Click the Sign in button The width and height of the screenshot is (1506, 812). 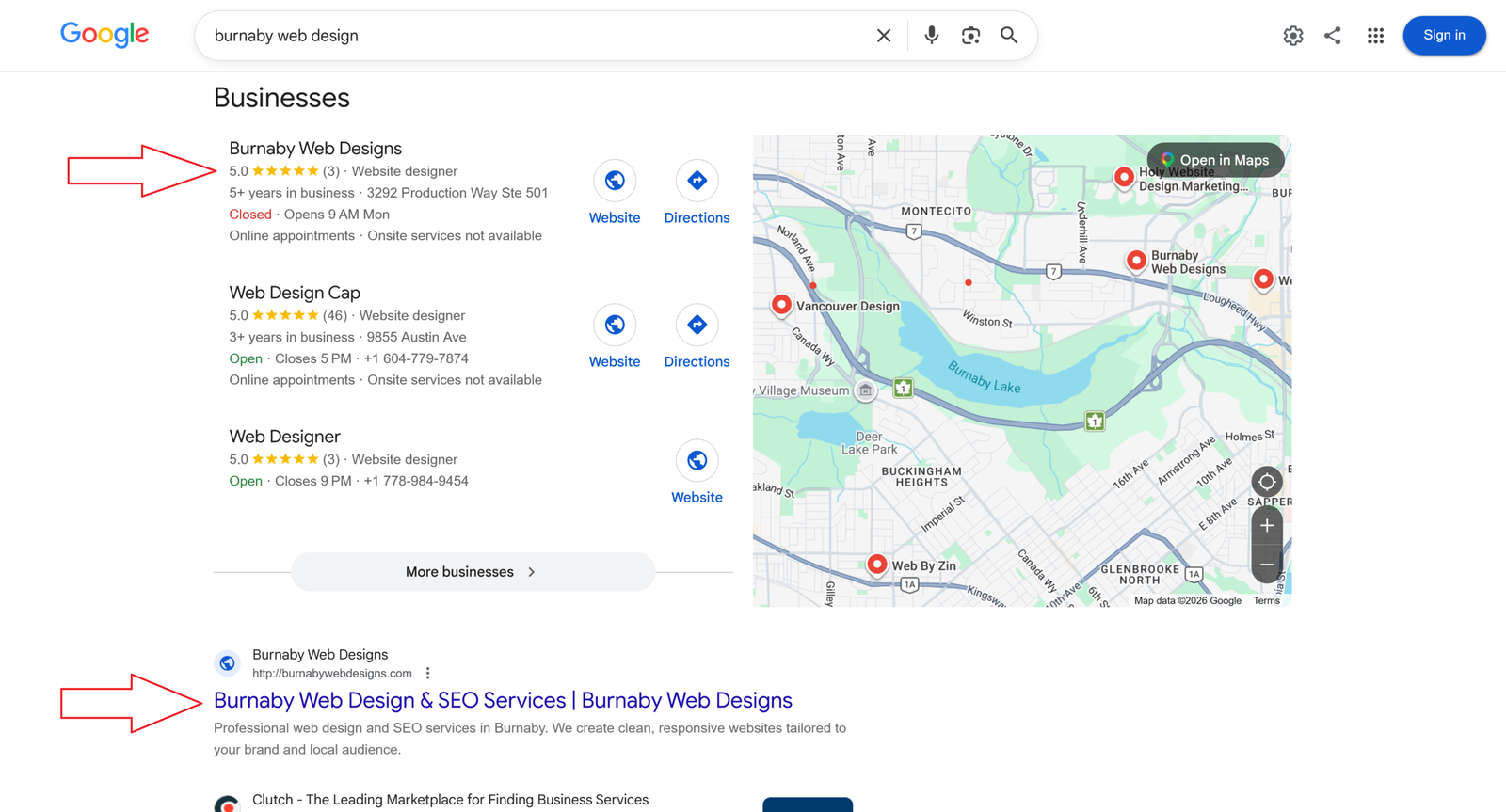1444,36
